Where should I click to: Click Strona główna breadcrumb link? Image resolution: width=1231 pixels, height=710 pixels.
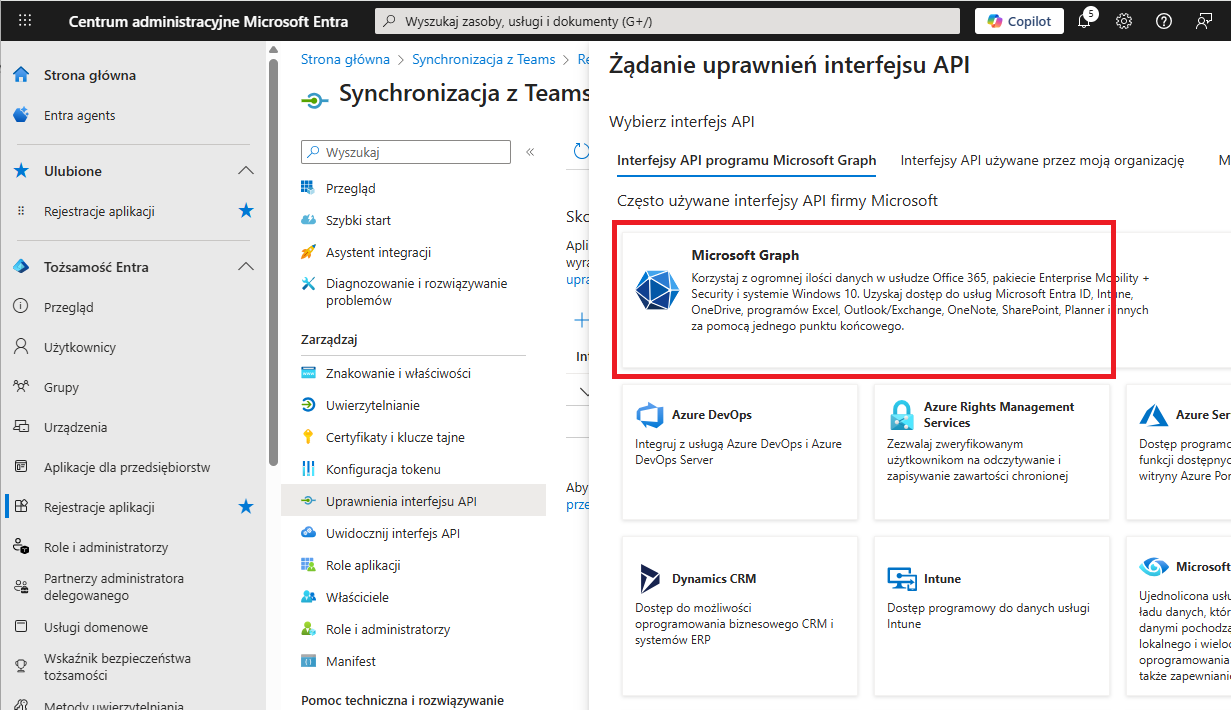pos(345,60)
